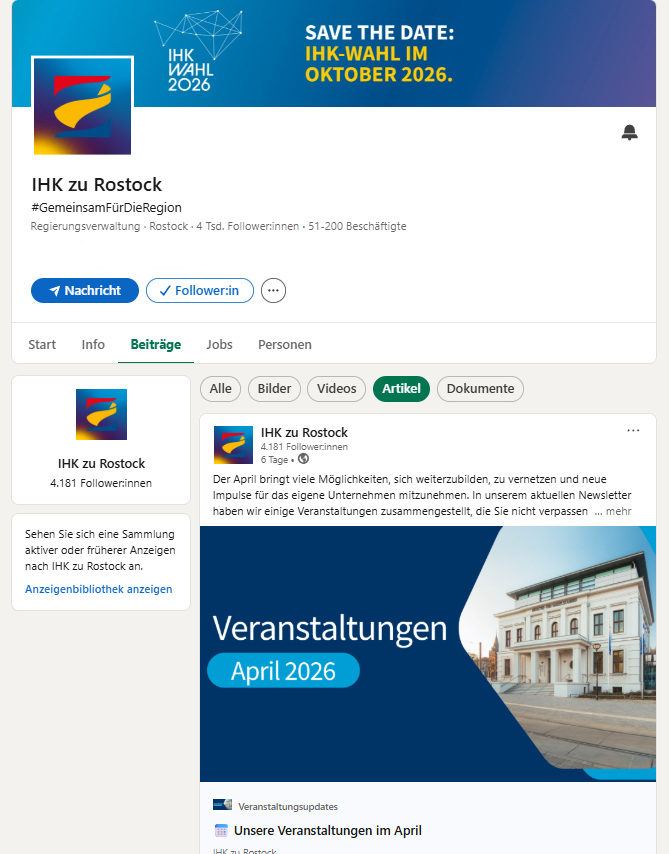Open the Info tab
669x854 pixels.
click(93, 345)
